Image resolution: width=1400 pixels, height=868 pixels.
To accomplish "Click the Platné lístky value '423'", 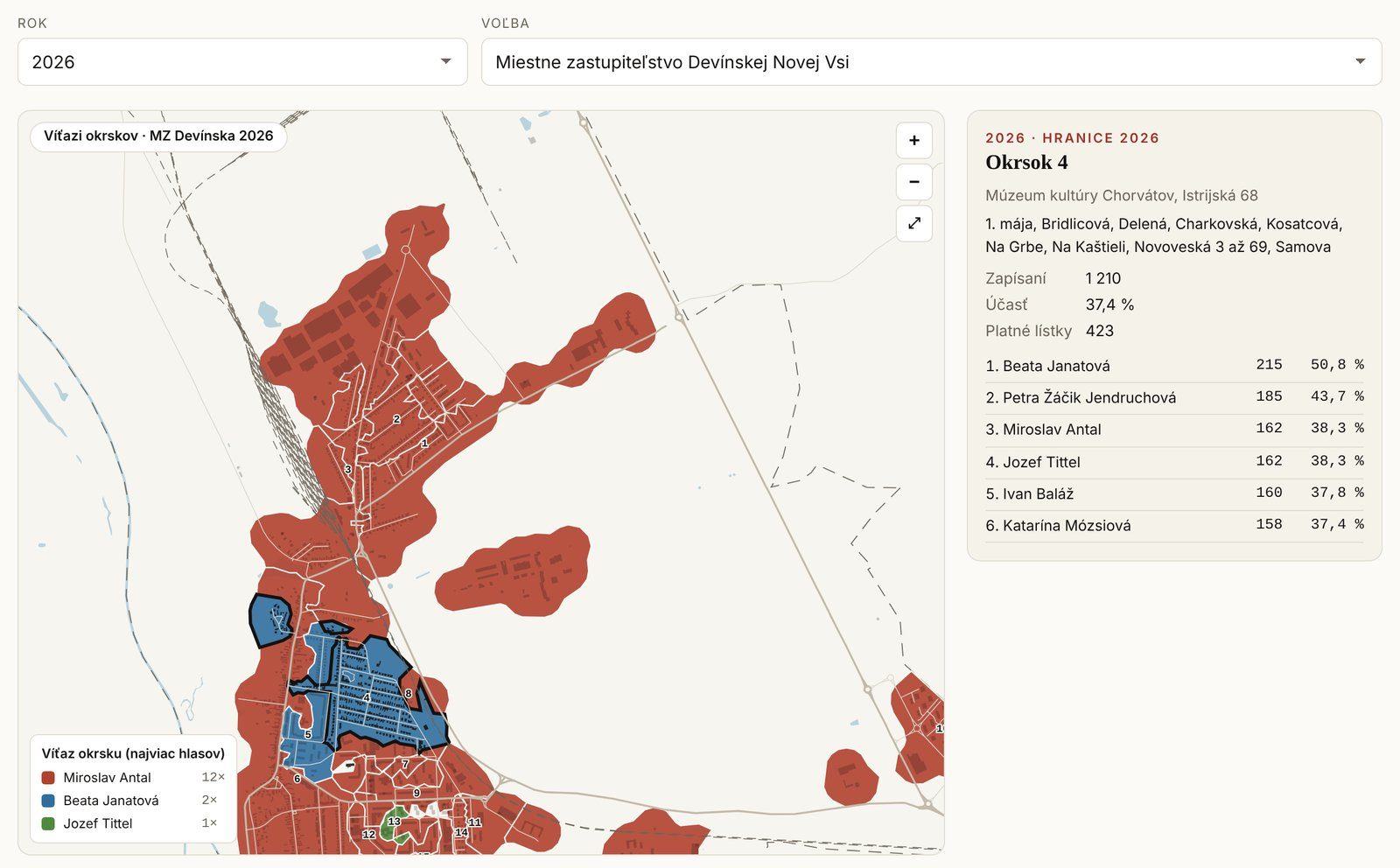I will (1100, 331).
